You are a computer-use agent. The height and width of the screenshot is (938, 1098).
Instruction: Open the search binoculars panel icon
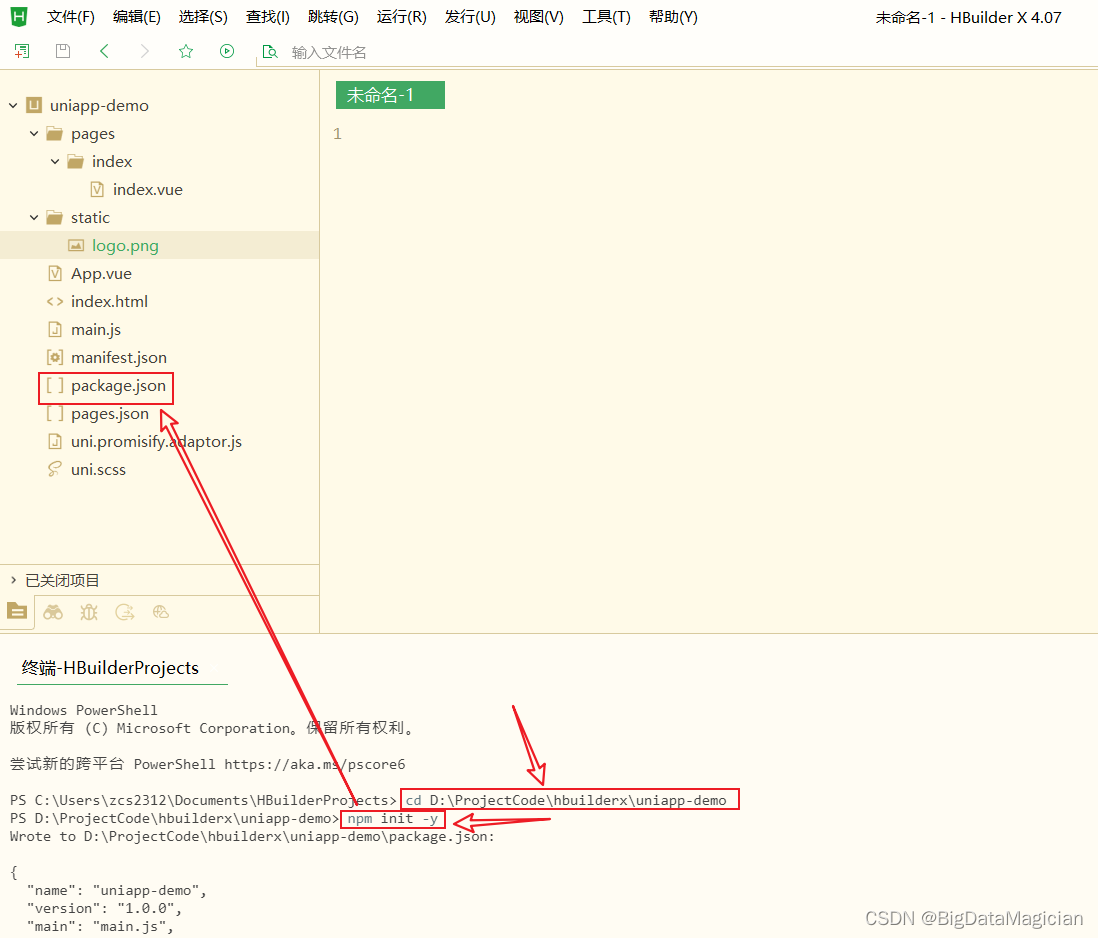(53, 612)
